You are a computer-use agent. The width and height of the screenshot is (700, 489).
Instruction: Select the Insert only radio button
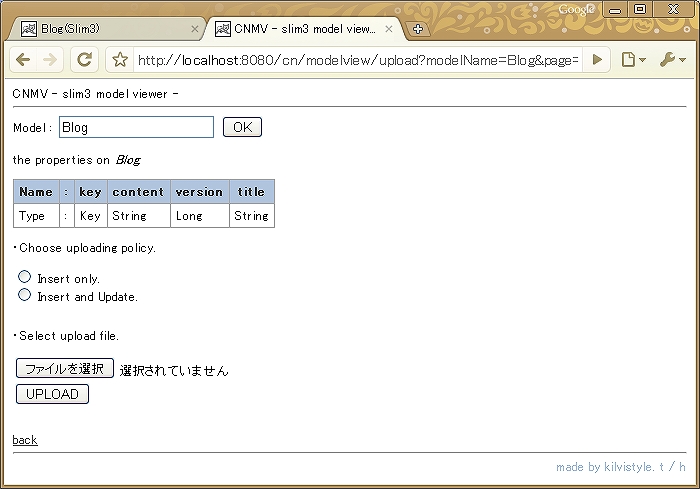coord(25,277)
